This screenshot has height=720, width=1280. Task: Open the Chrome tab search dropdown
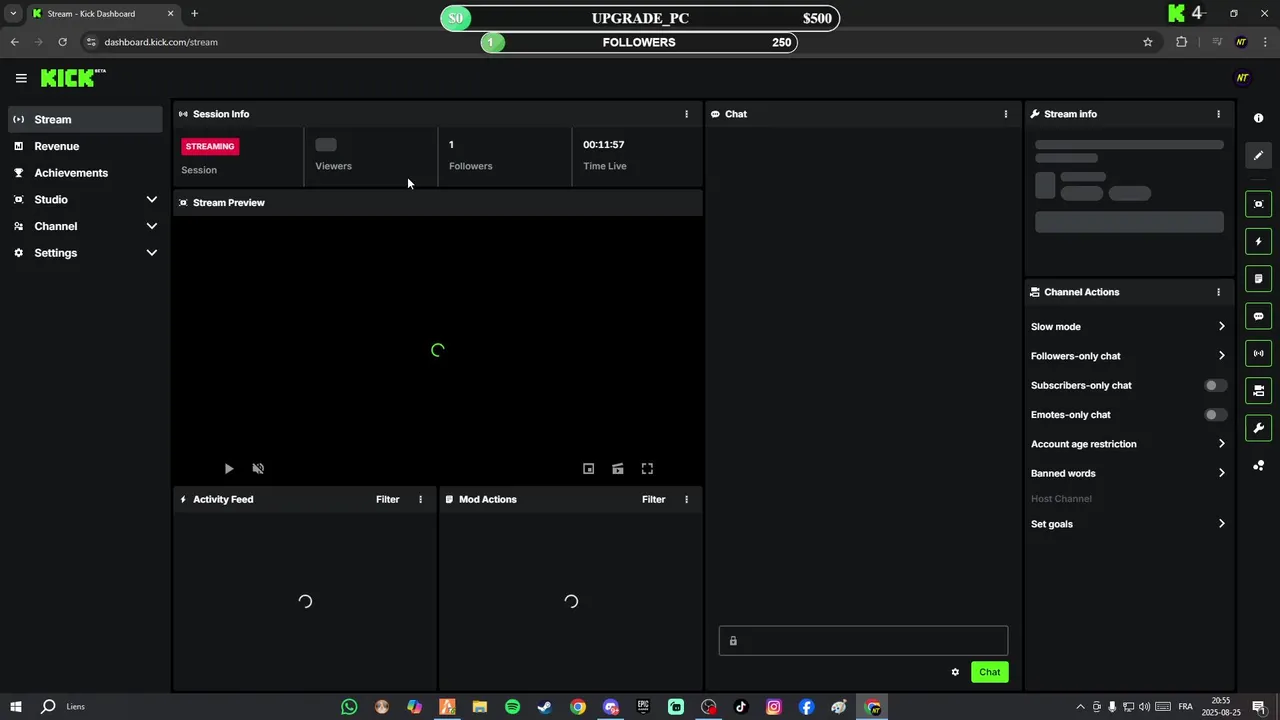[x=13, y=14]
